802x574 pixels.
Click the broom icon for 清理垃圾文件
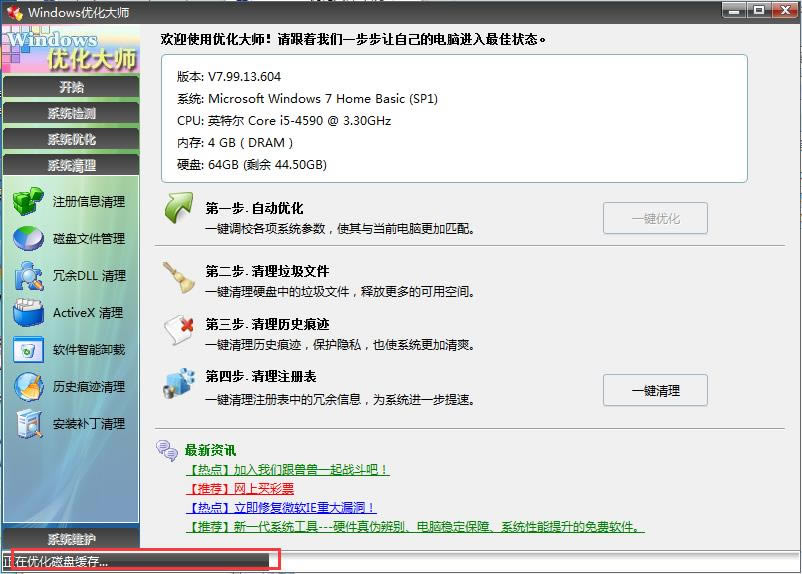pos(179,278)
